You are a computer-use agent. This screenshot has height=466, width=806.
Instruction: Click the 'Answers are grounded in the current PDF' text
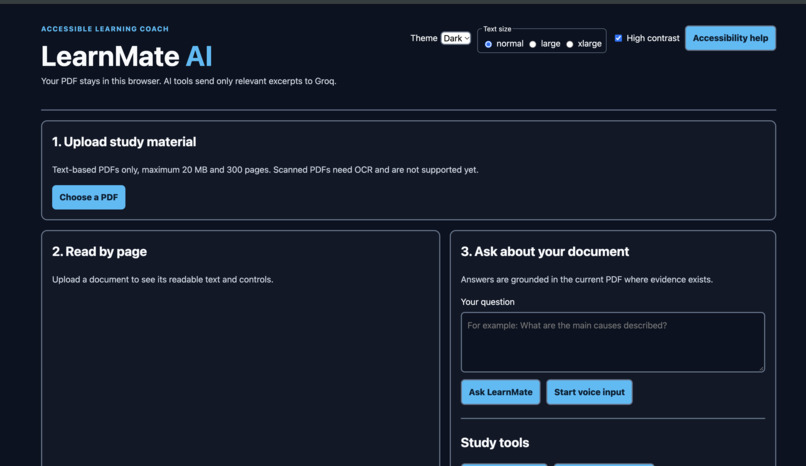587,279
